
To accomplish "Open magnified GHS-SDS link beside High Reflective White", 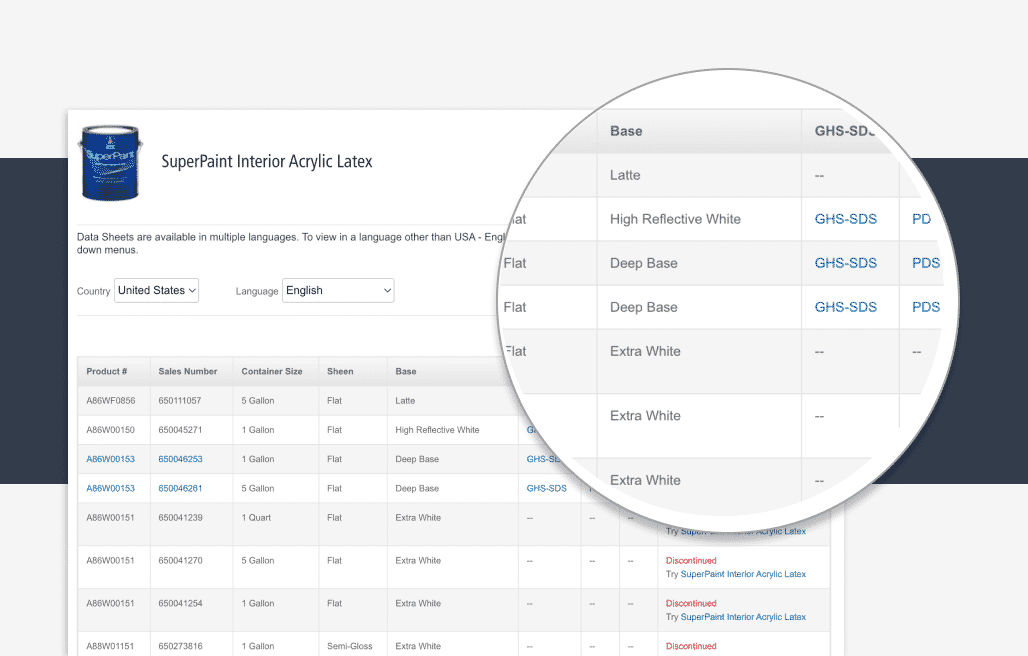I will (x=846, y=220).
